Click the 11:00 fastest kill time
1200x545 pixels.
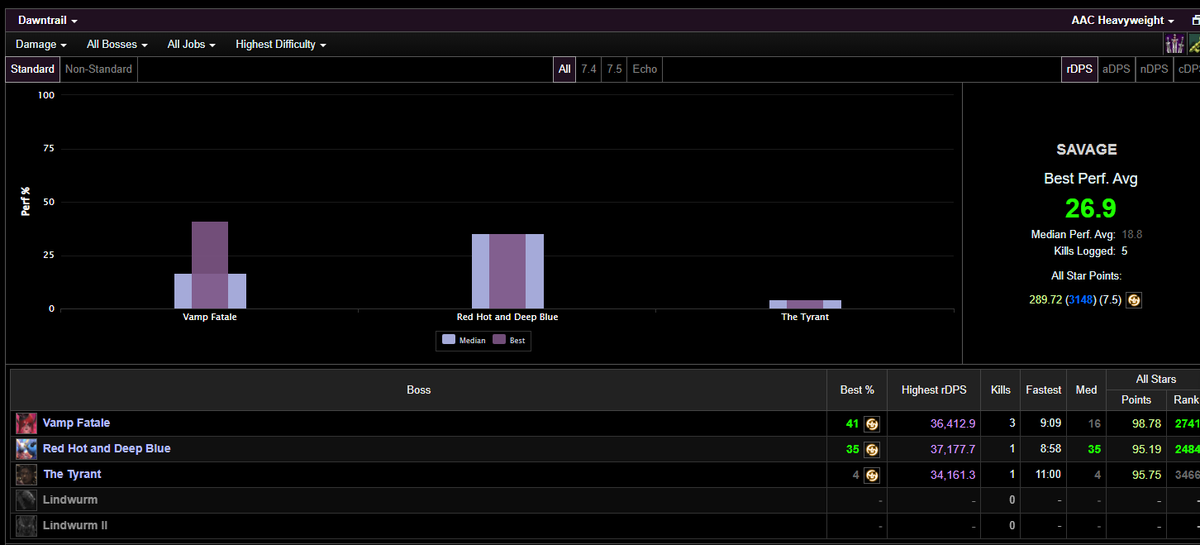(x=1047, y=475)
